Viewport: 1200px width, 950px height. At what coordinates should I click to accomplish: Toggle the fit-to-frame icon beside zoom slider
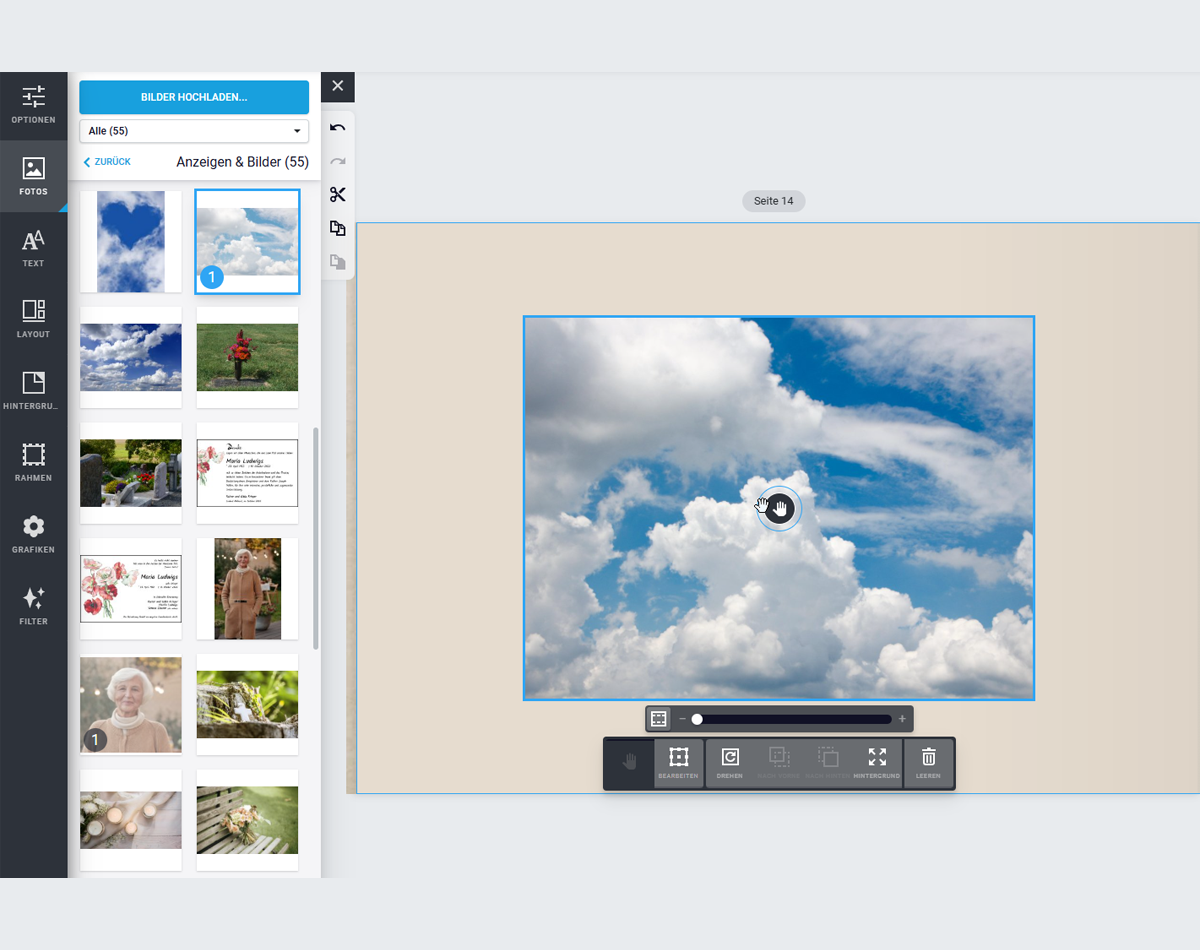pos(658,719)
